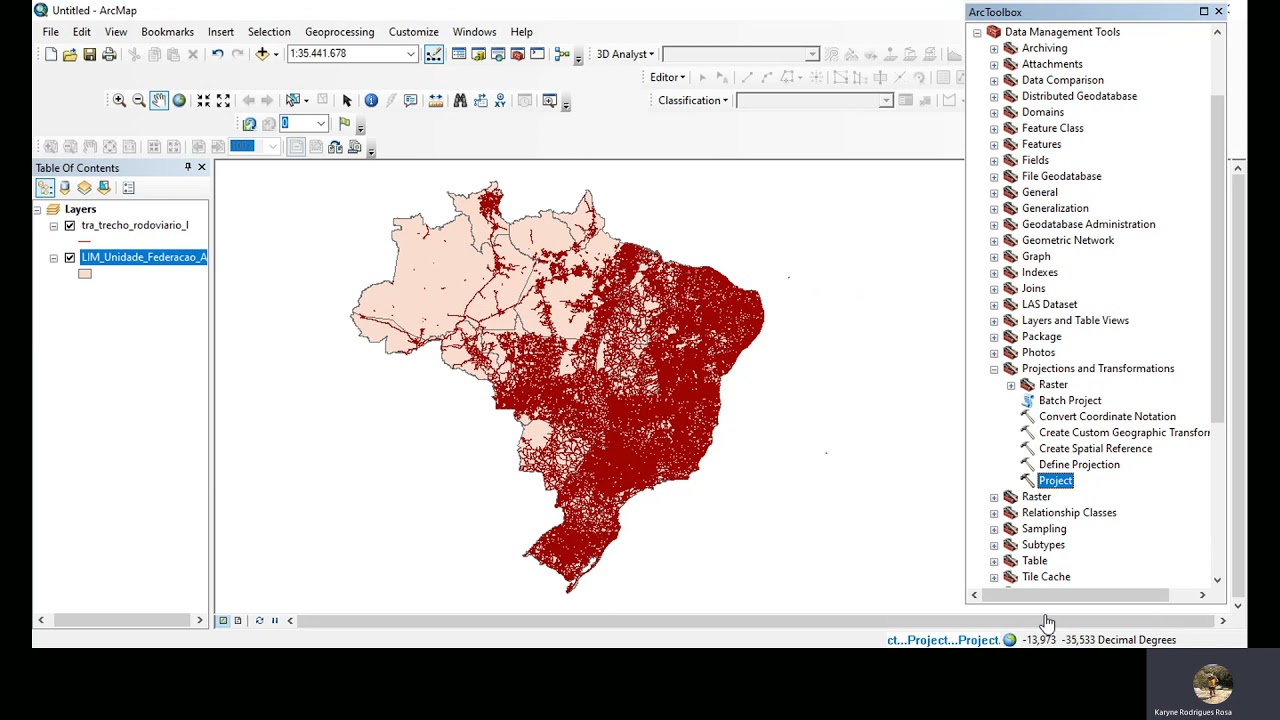Toggle the Editor toolbar icon

click(434, 54)
